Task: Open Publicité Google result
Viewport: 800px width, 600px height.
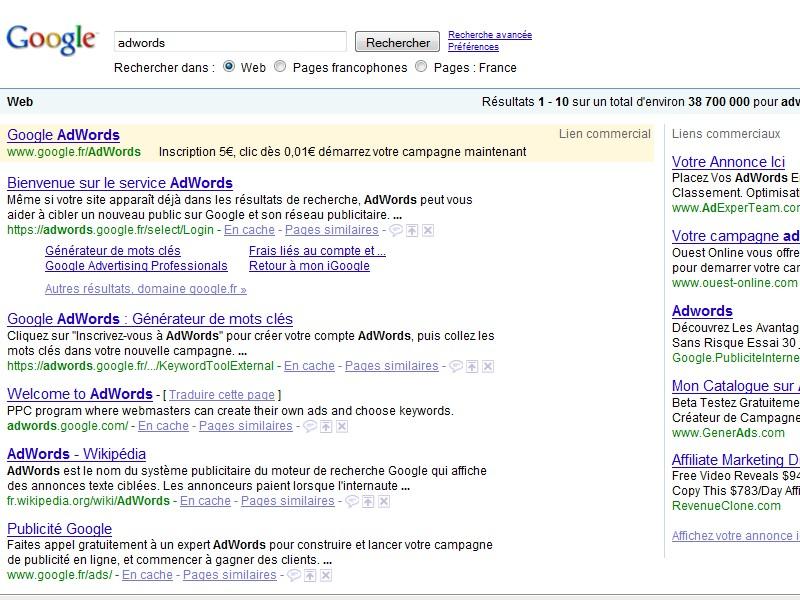Action: tap(60, 529)
